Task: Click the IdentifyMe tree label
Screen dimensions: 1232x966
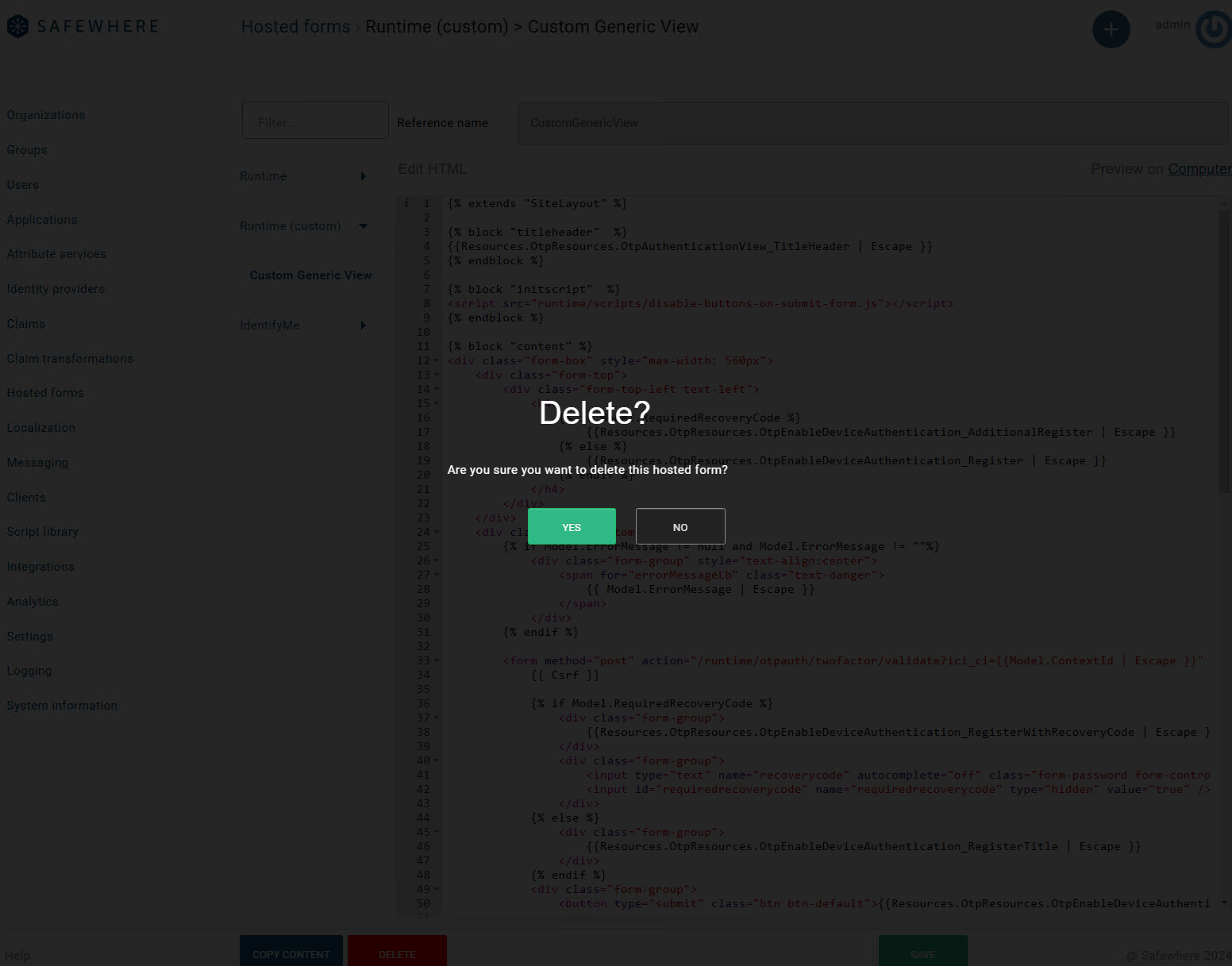Action: click(x=270, y=325)
